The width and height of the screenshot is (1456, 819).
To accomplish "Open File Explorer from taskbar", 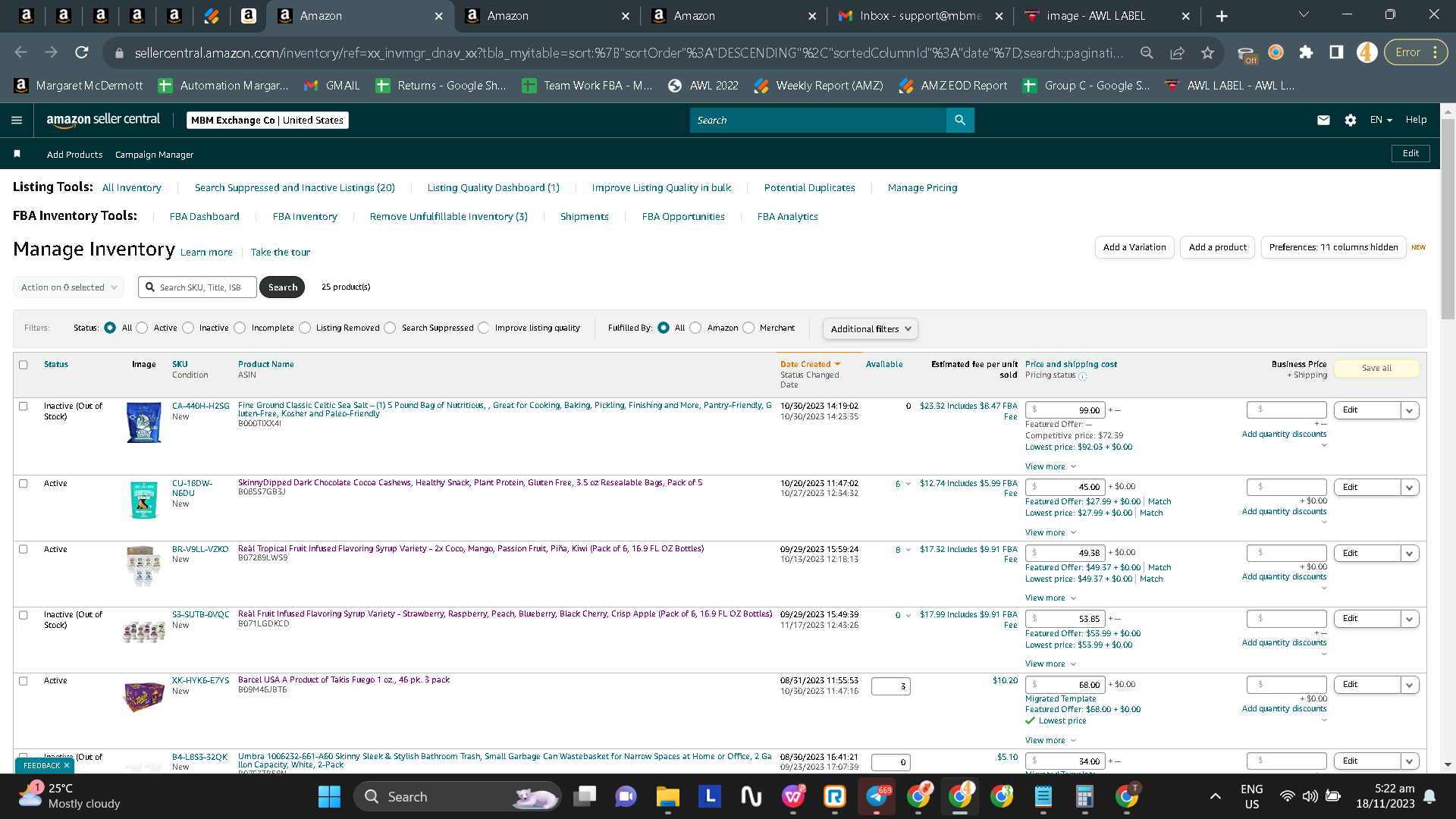I will pyautogui.click(x=667, y=796).
